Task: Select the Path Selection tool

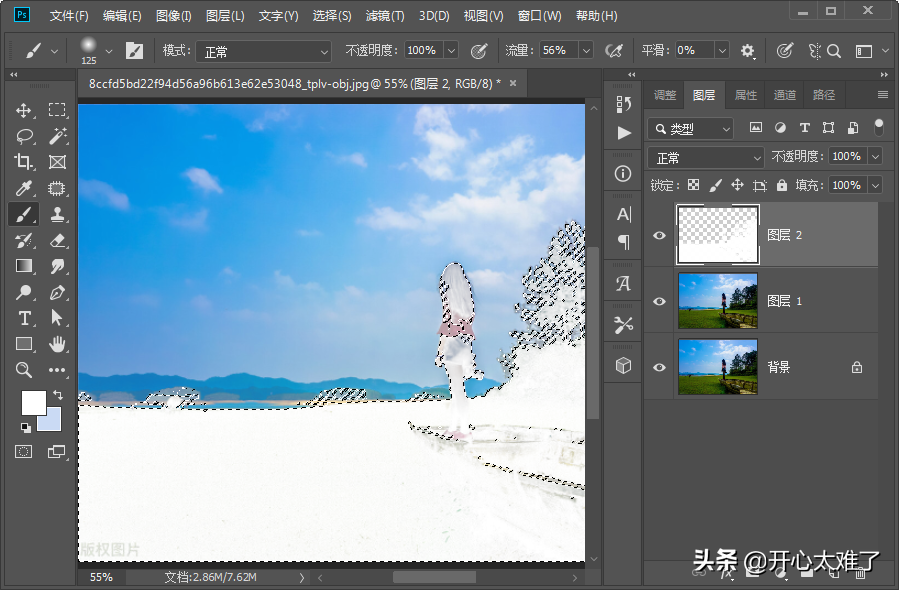Action: (57, 318)
